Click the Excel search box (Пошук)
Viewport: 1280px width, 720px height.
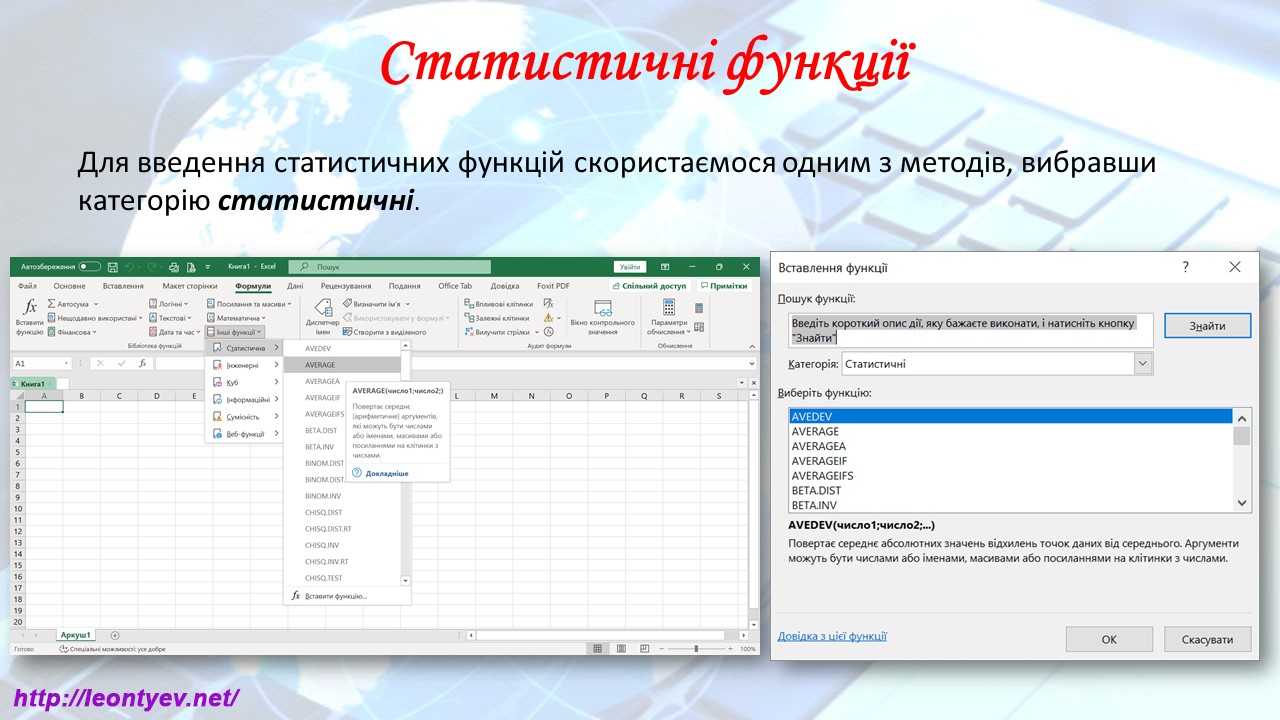390,267
